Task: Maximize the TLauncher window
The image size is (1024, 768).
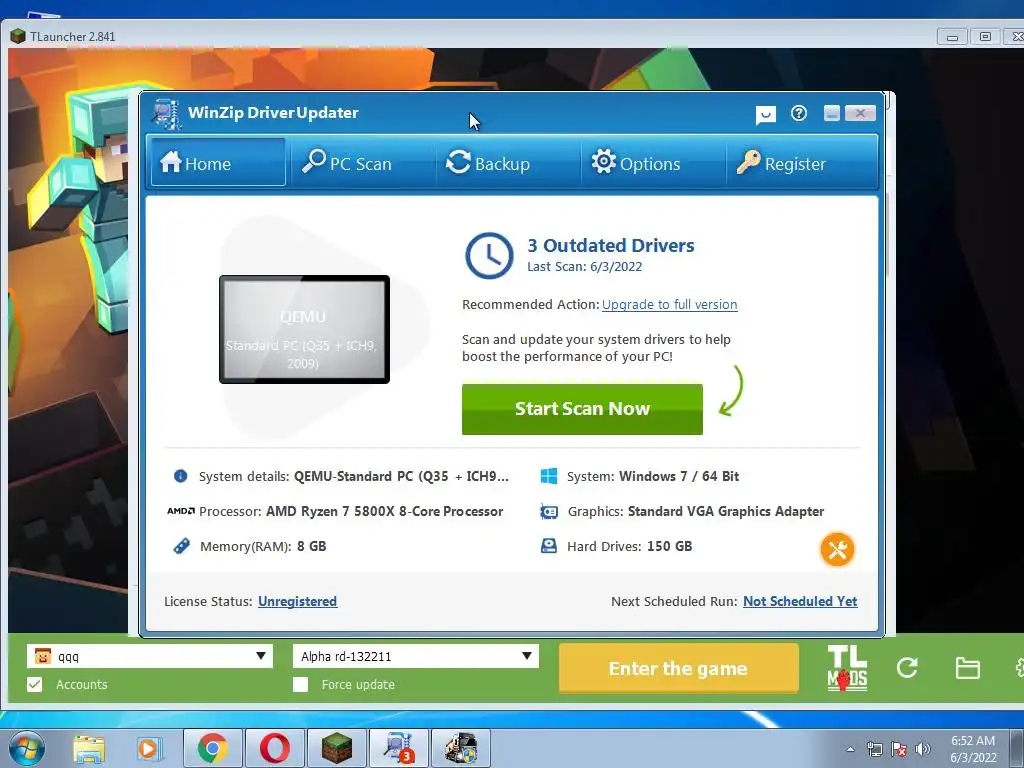Action: (985, 37)
